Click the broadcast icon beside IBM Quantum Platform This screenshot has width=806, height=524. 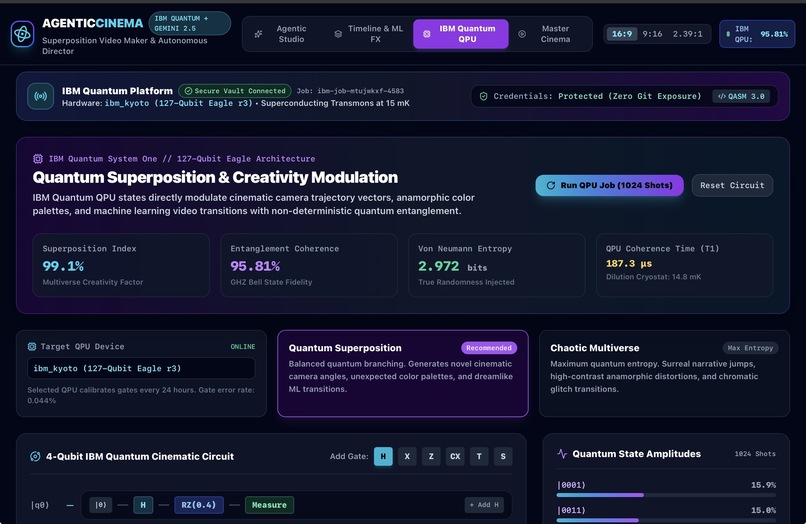point(41,96)
